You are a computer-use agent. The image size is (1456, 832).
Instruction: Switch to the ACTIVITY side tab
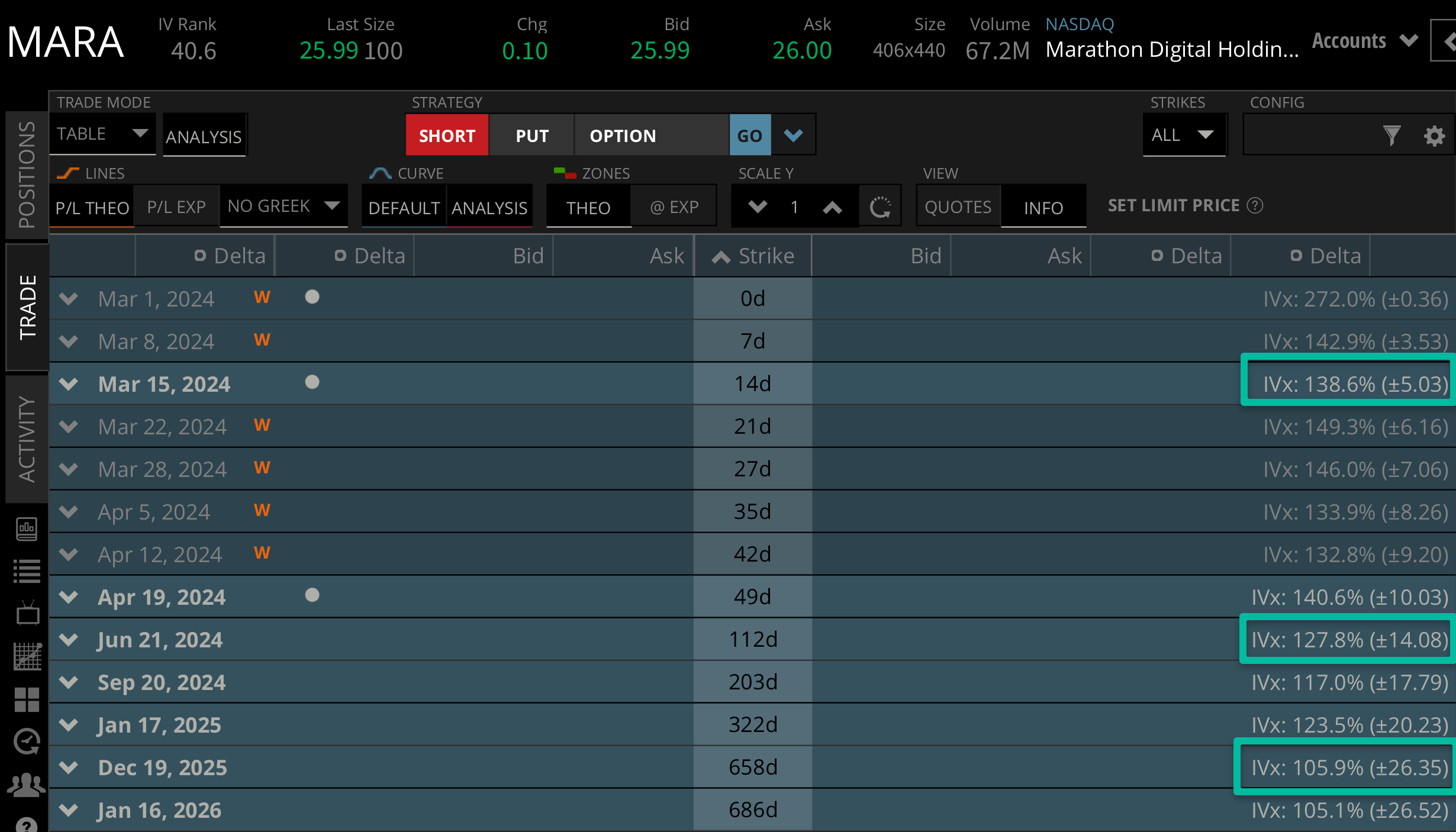(x=27, y=439)
